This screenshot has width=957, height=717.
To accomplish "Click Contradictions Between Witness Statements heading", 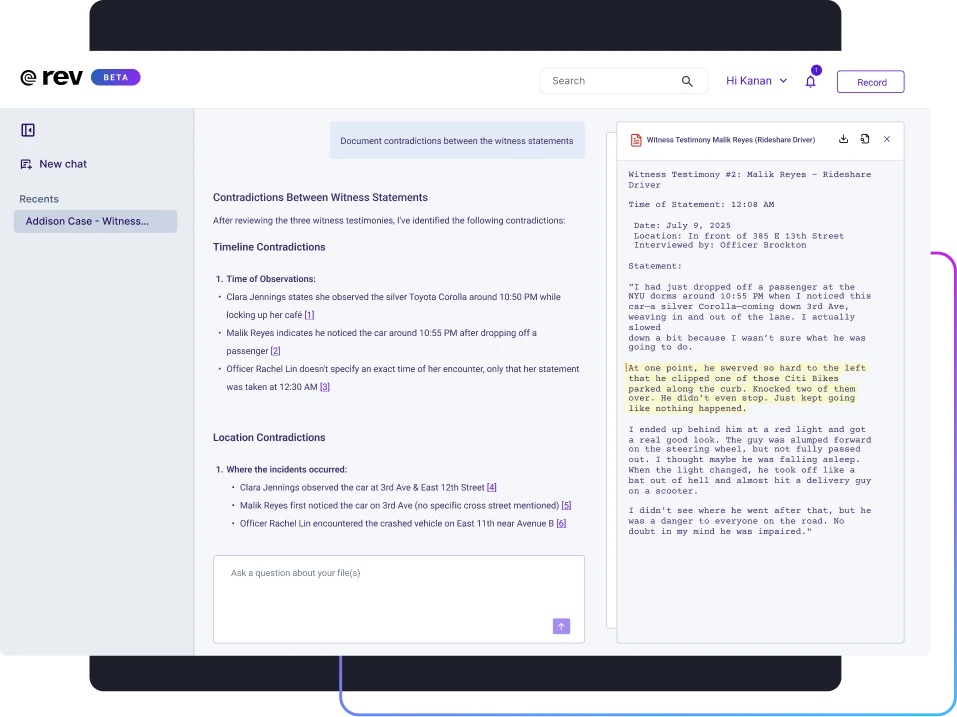I will pos(320,198).
